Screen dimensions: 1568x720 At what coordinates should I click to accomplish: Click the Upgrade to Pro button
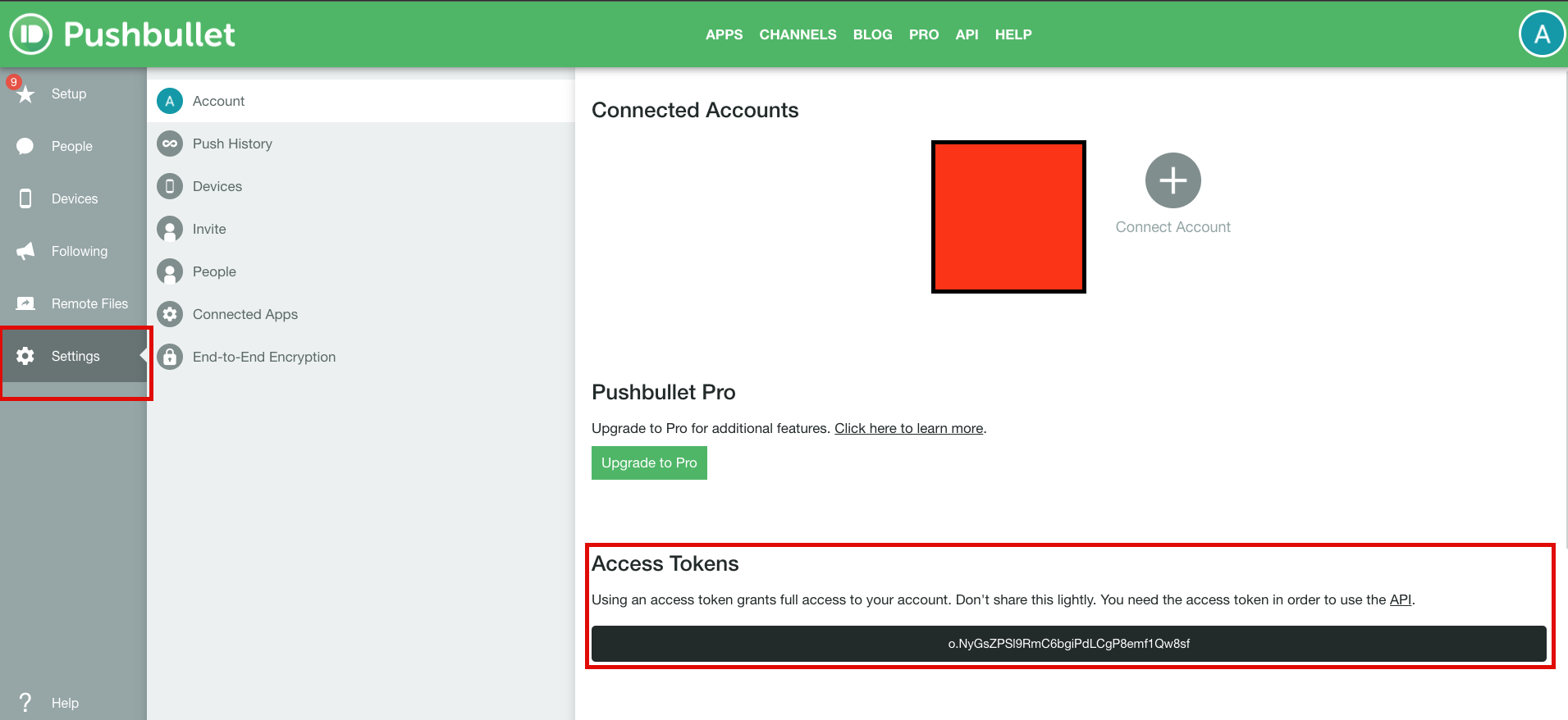(649, 463)
